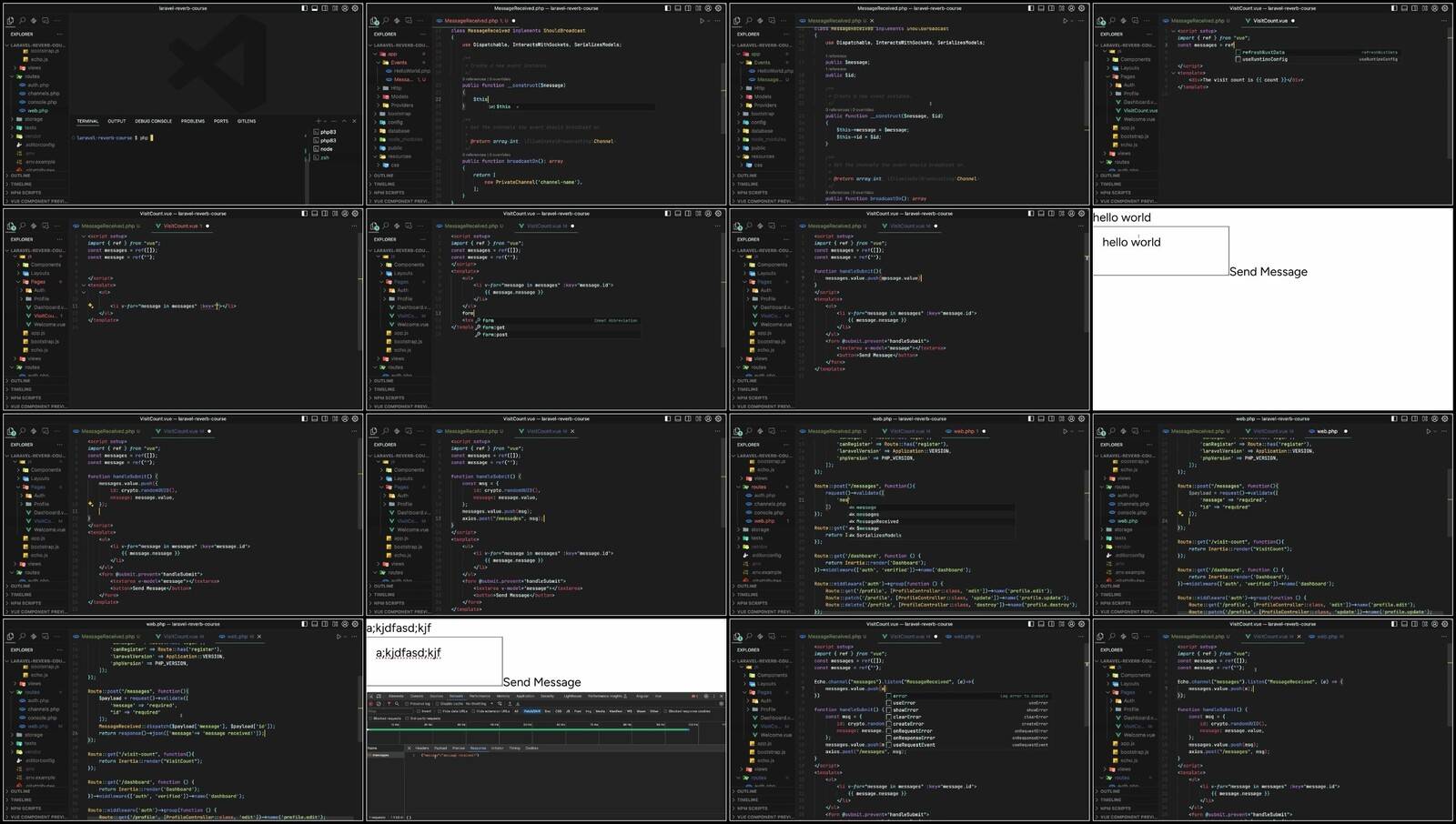Open Manage gear icon in terminal-panel window title bar
This screenshot has height=824, width=1456.
(x=355, y=8)
